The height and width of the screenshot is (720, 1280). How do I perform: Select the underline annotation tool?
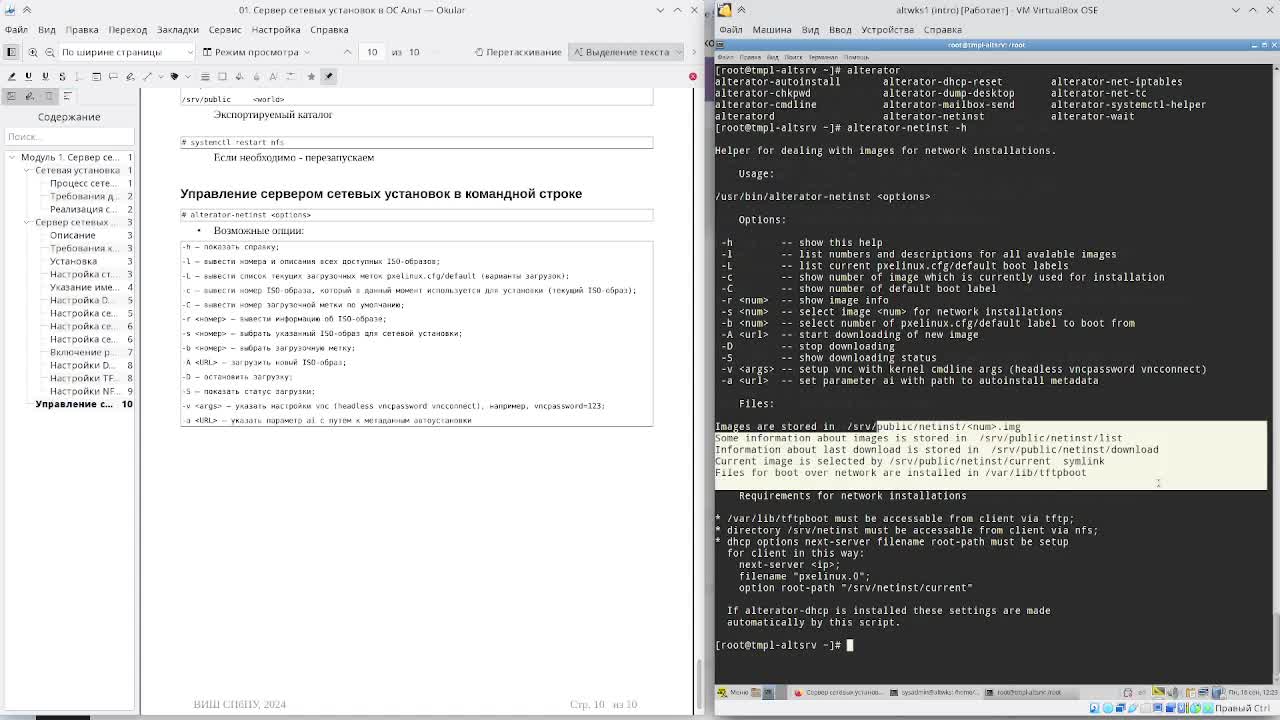pyautogui.click(x=28, y=76)
